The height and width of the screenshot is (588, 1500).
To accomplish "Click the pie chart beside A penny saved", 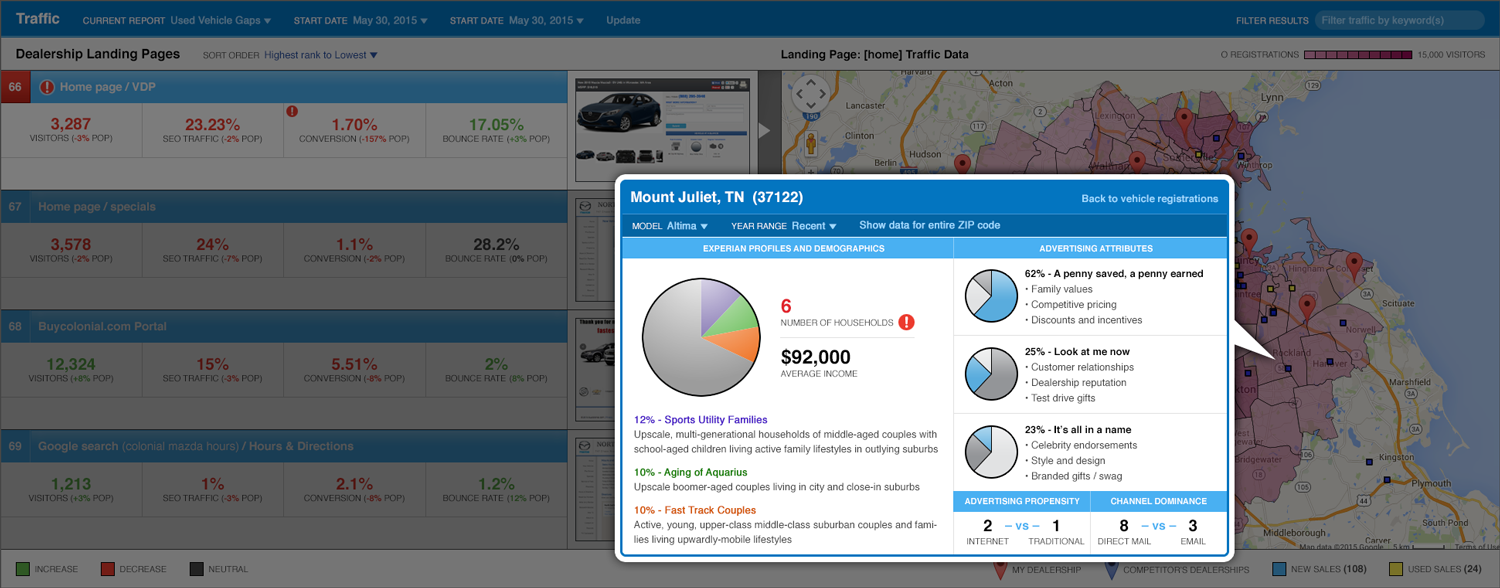I will pyautogui.click(x=991, y=296).
